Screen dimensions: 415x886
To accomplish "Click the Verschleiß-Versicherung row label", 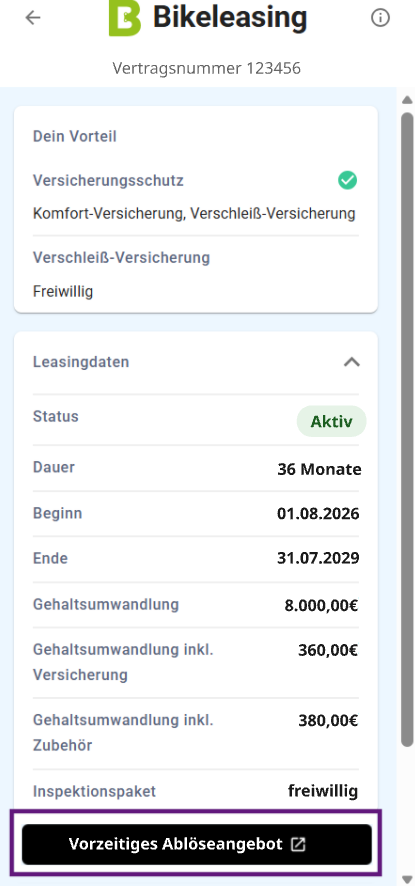I will coord(122,258).
